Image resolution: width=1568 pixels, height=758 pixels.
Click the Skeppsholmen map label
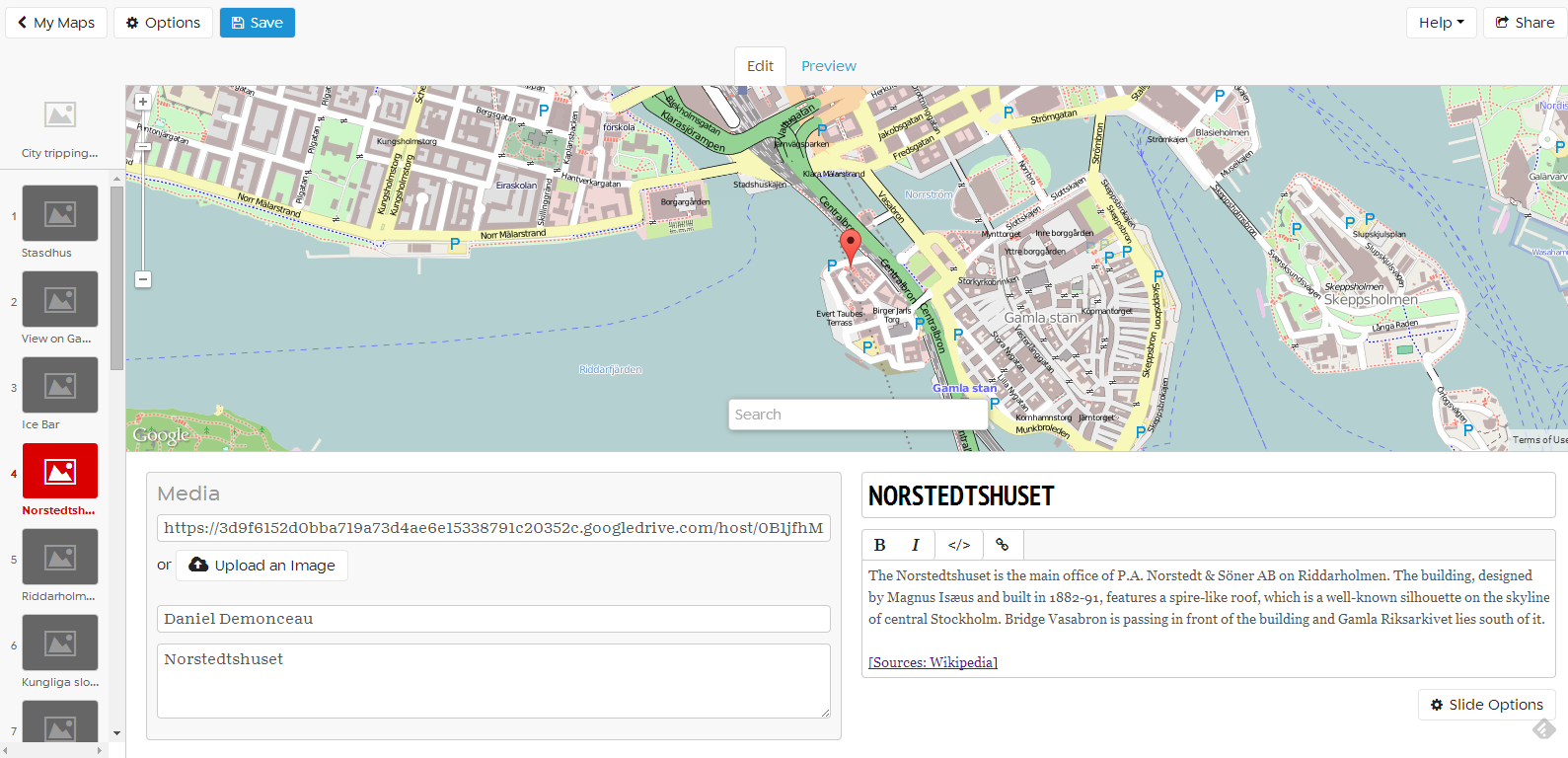click(1371, 299)
